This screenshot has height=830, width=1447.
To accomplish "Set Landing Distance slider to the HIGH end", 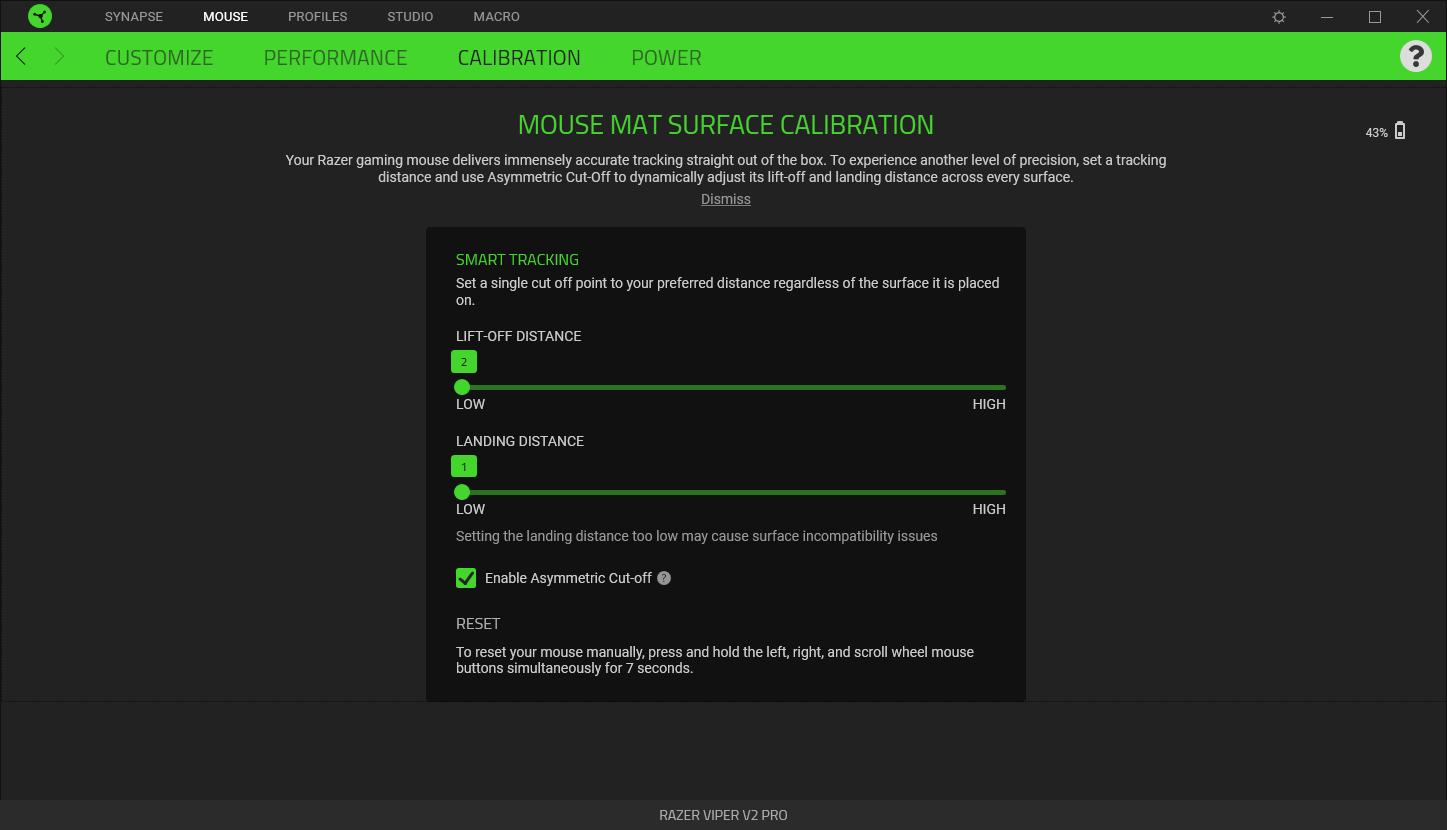I will pos(1004,492).
